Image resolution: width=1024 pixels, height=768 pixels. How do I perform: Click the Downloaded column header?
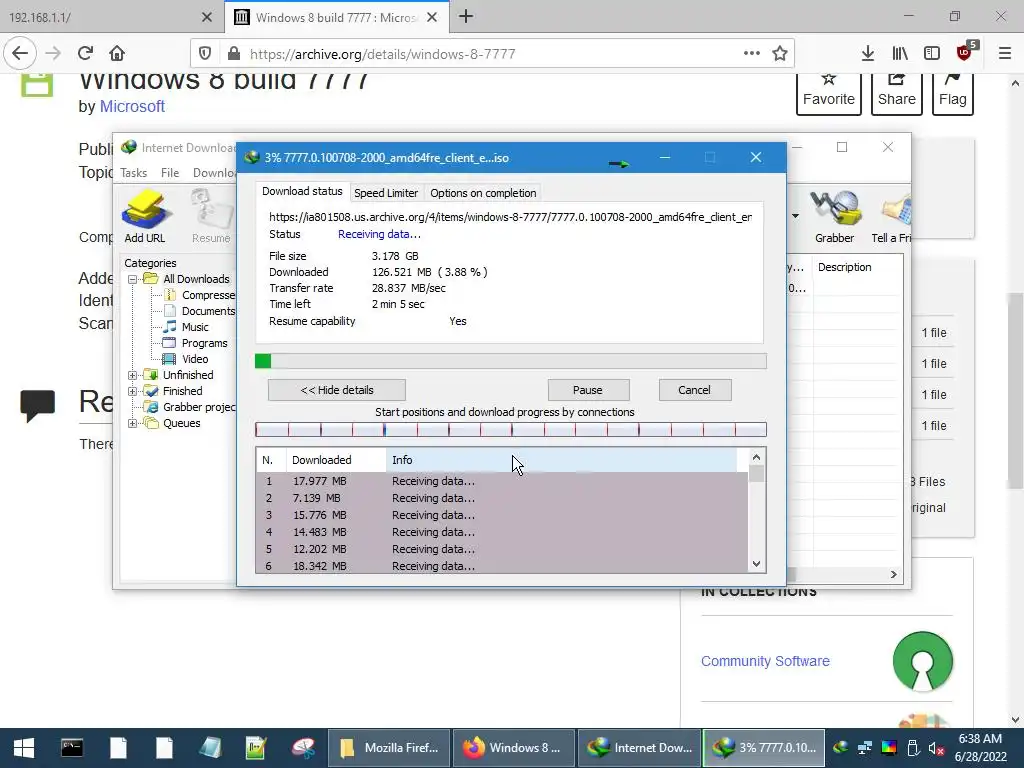click(x=336, y=460)
